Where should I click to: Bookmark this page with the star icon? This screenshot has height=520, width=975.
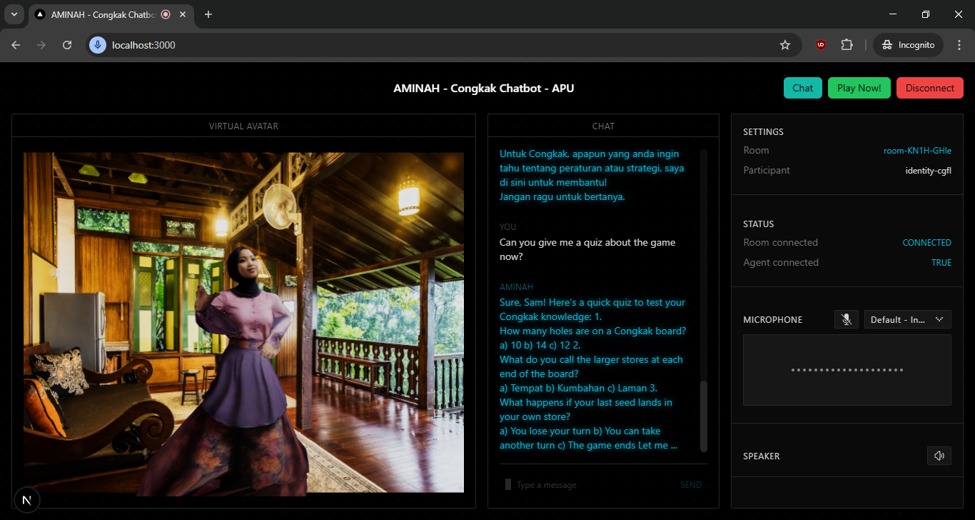click(785, 45)
